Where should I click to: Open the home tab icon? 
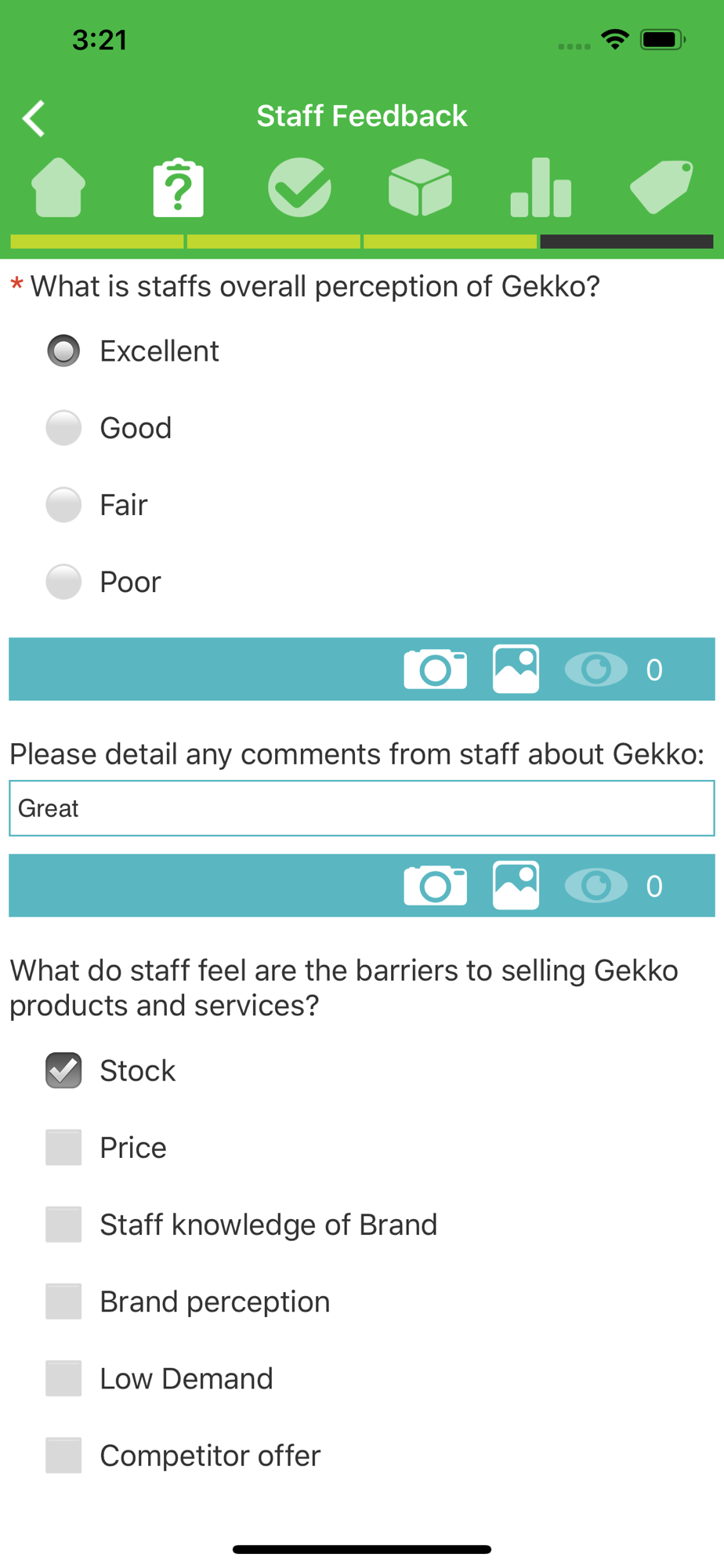tap(58, 187)
